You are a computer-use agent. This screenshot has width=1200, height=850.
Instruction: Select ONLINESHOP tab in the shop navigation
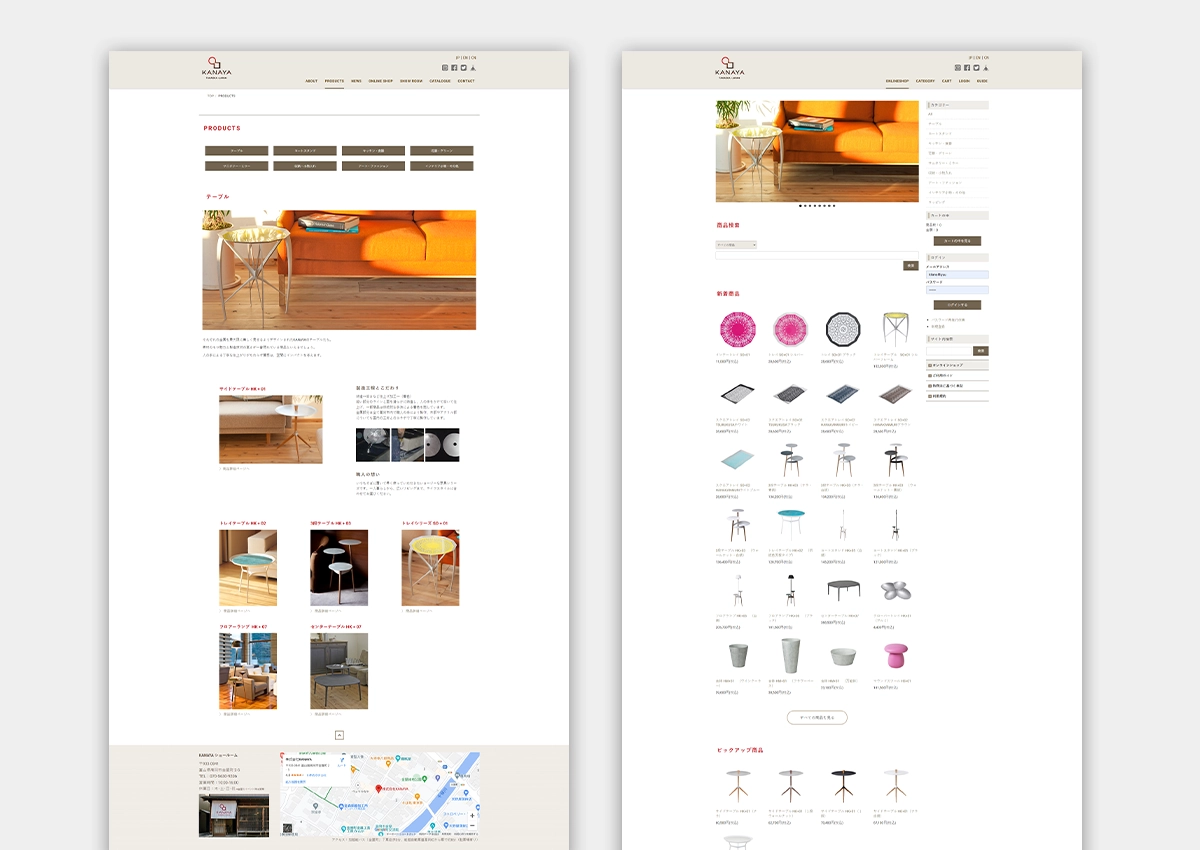[897, 81]
